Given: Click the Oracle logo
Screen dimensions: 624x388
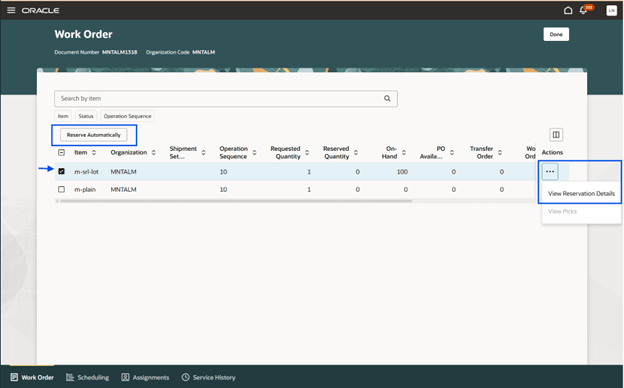Looking at the screenshot, I should (40, 10).
